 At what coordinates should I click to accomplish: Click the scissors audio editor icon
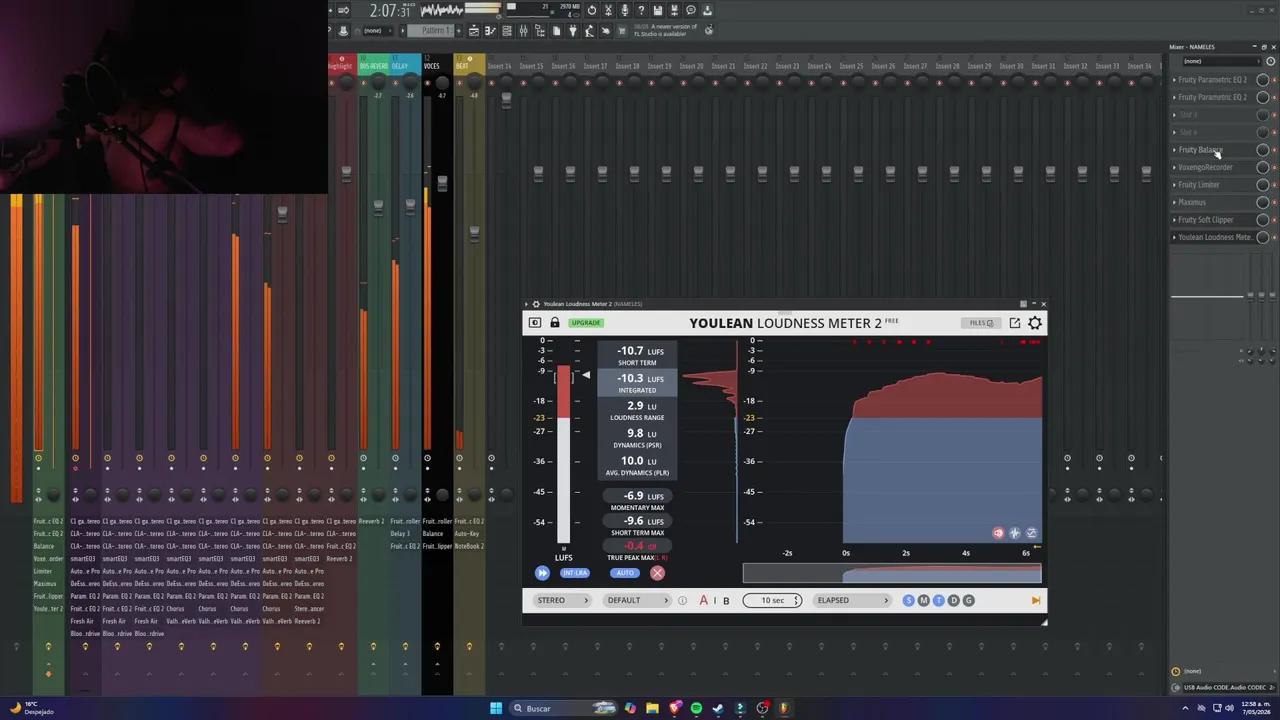point(608,11)
